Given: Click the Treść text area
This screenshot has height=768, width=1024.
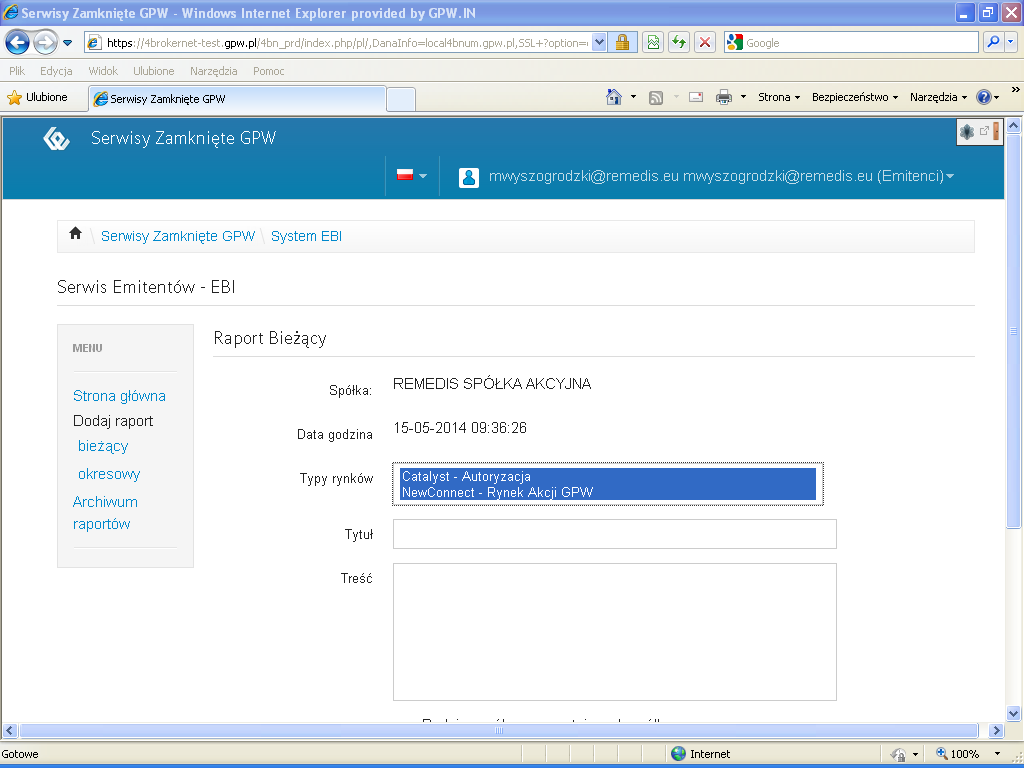Looking at the screenshot, I should (x=615, y=632).
